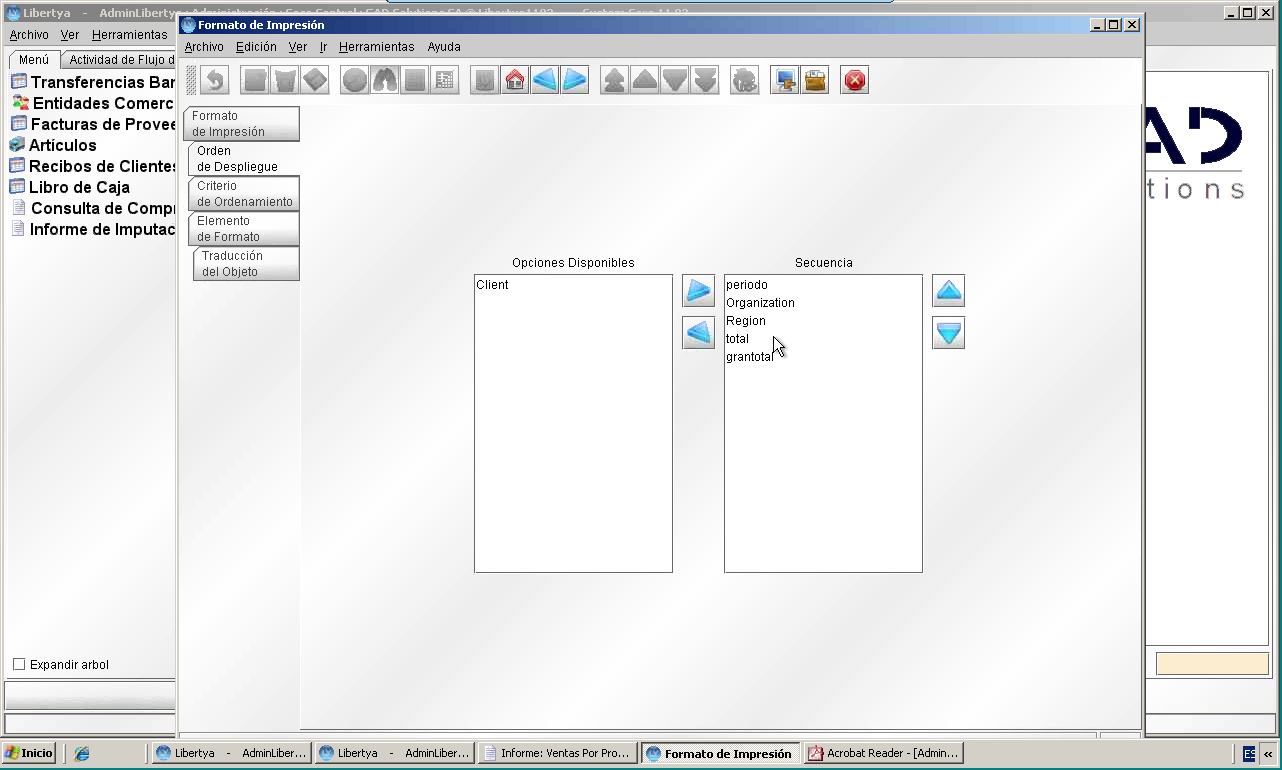Click the undo arrow toolbar icon
Screen dimensions: 1282x770
pos(215,80)
